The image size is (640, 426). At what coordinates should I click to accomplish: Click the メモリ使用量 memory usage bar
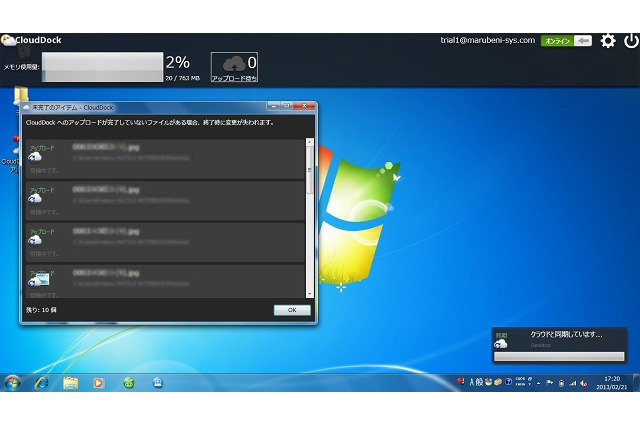[x=102, y=67]
